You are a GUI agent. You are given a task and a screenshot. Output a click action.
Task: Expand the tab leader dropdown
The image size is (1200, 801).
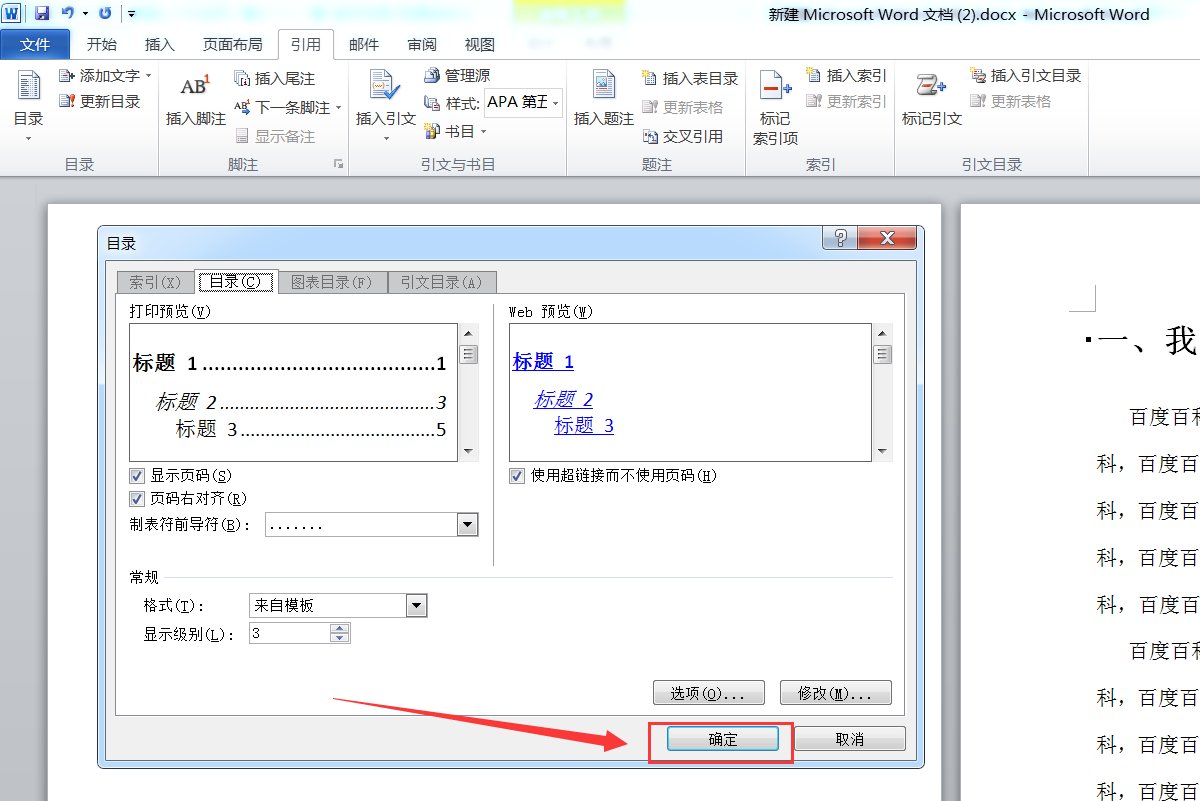[467, 525]
